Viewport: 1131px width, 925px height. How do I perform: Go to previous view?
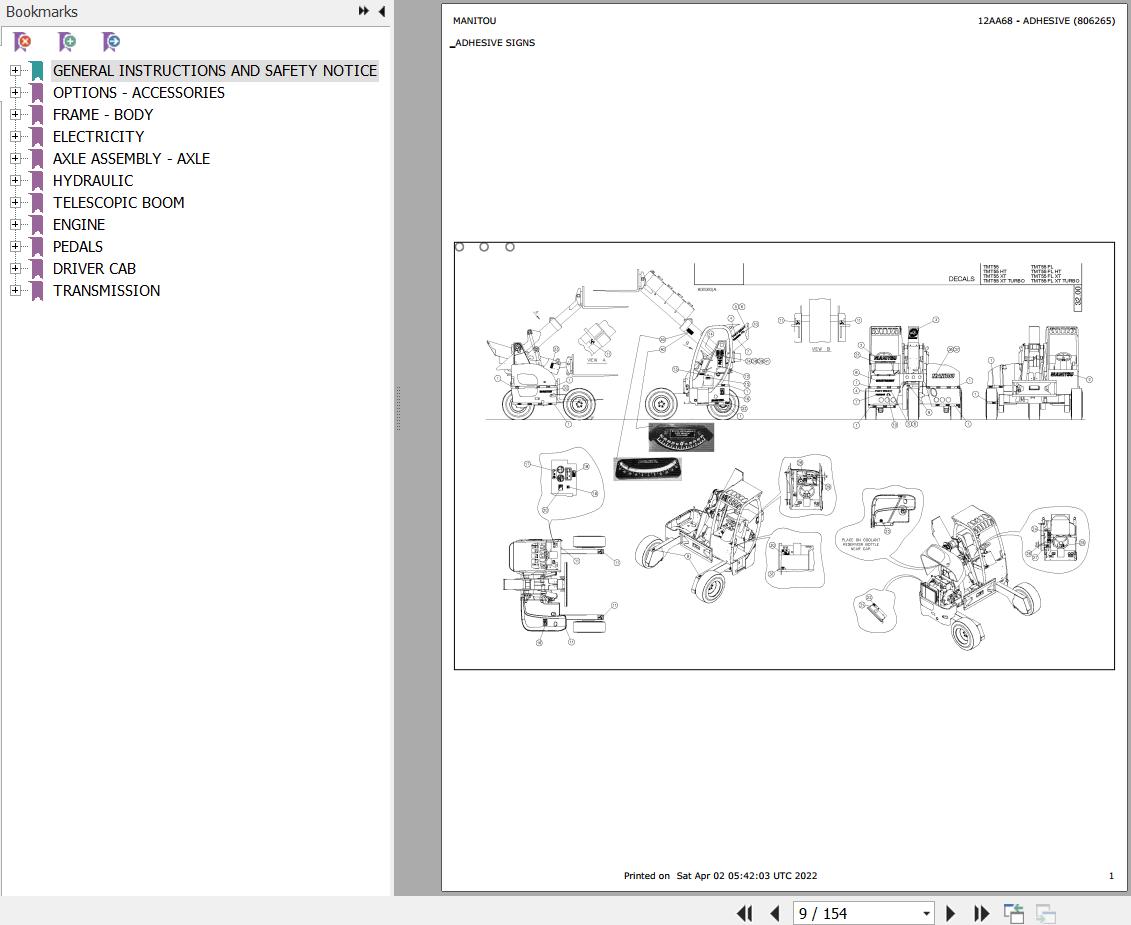(x=1014, y=912)
